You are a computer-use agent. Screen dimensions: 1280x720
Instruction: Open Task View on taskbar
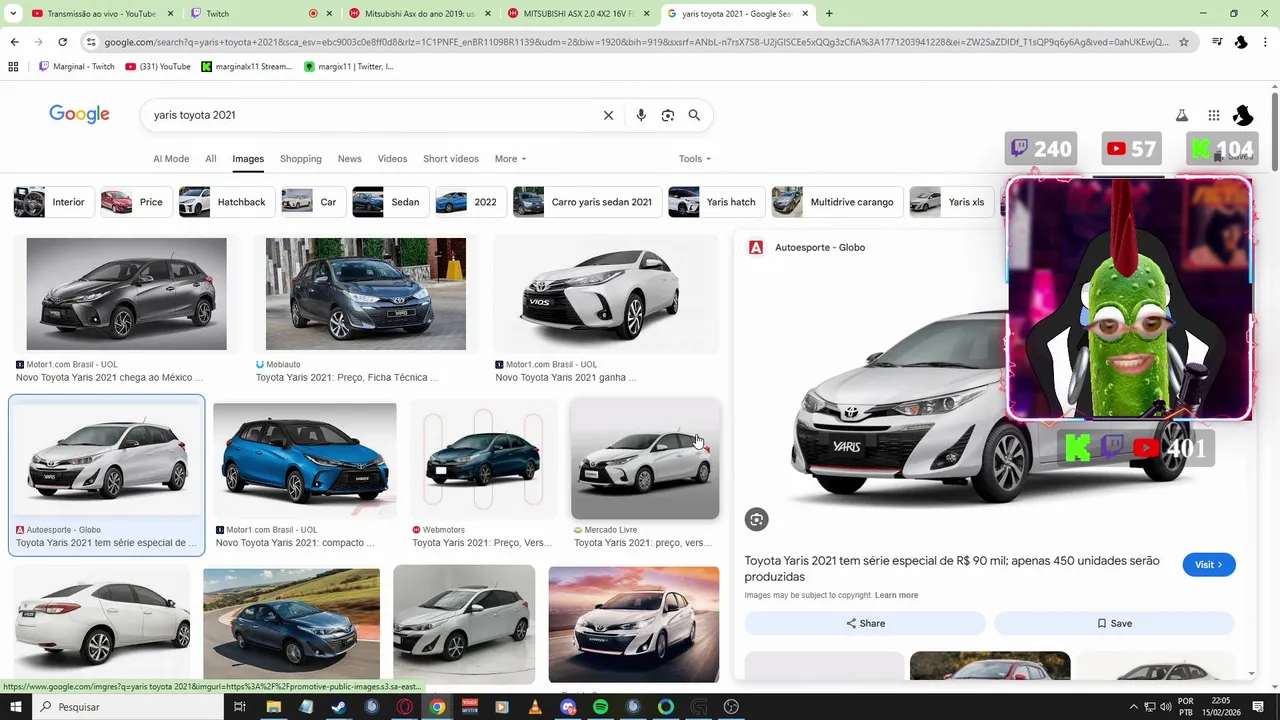coord(240,707)
